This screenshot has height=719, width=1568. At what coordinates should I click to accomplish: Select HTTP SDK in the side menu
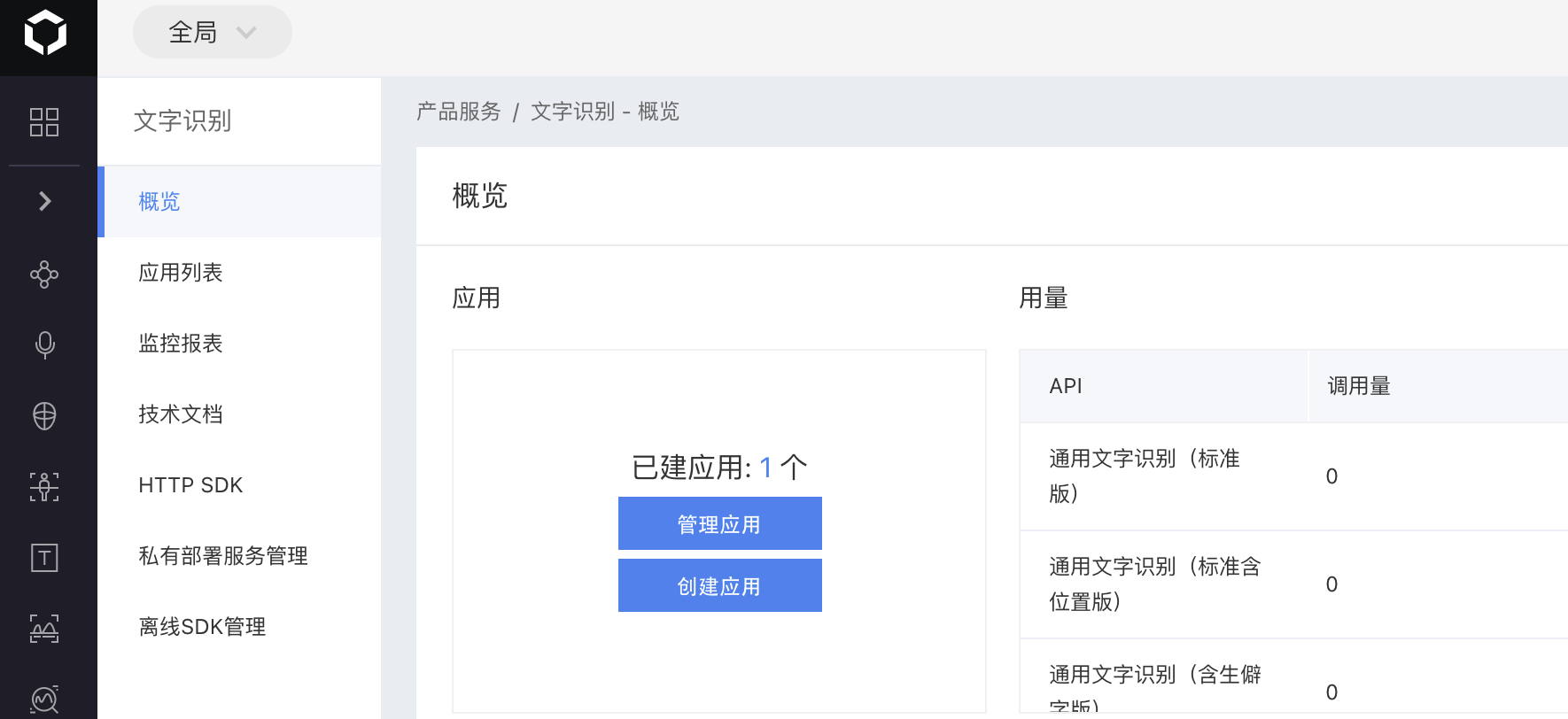[190, 485]
